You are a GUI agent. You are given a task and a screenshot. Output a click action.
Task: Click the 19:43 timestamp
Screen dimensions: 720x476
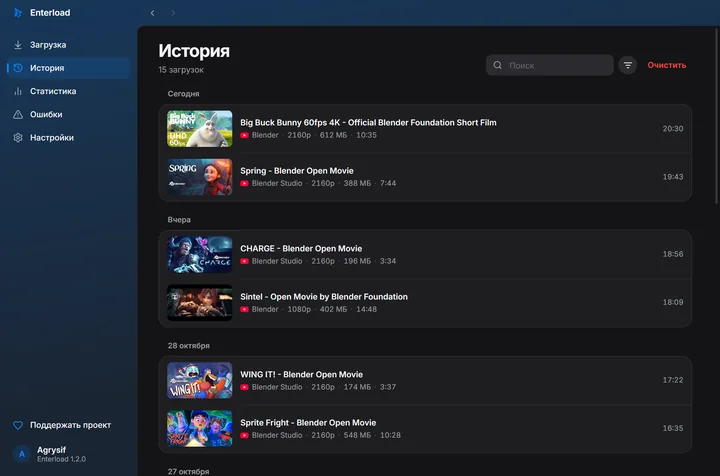(x=673, y=177)
